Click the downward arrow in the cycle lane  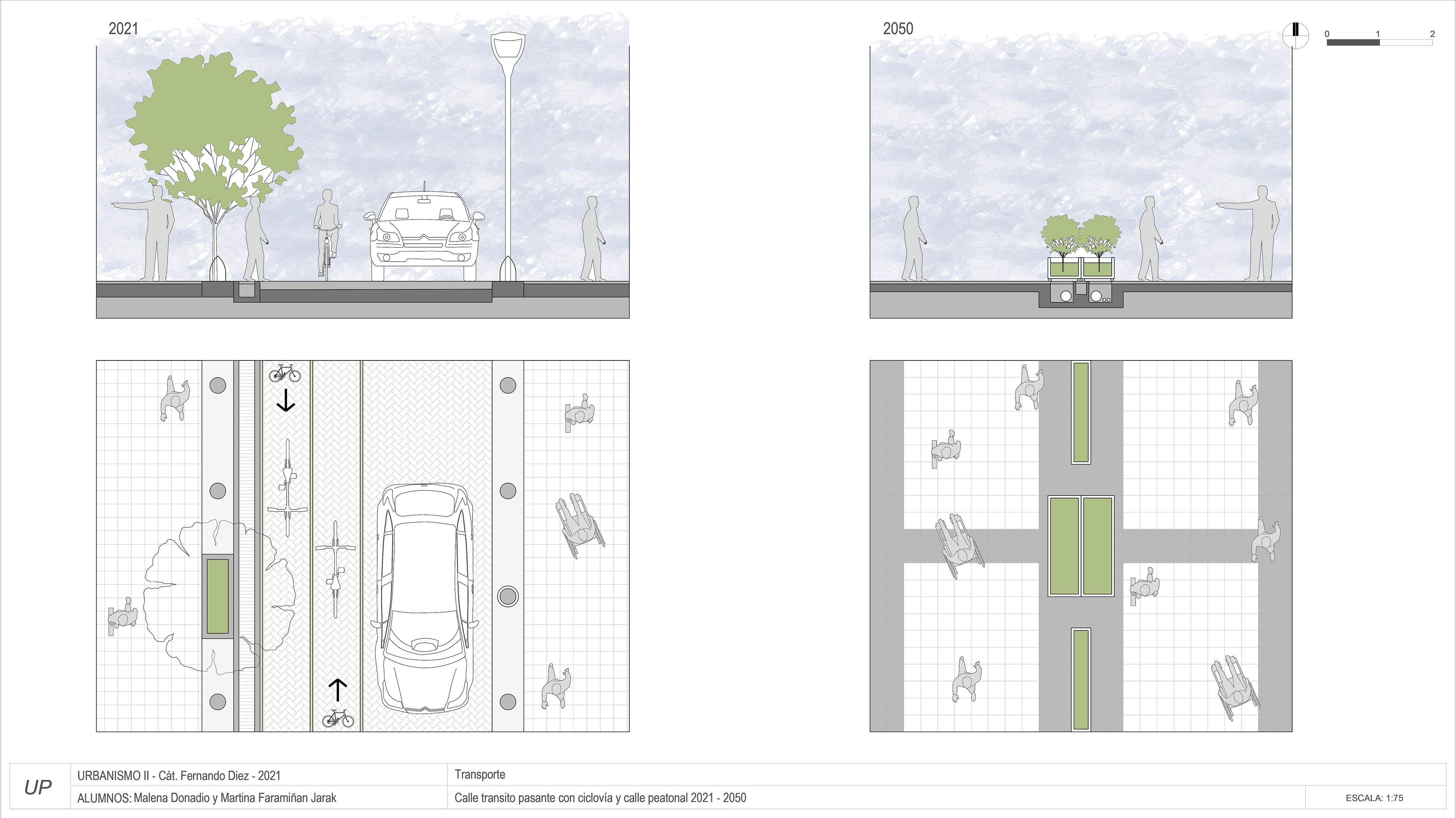286,400
